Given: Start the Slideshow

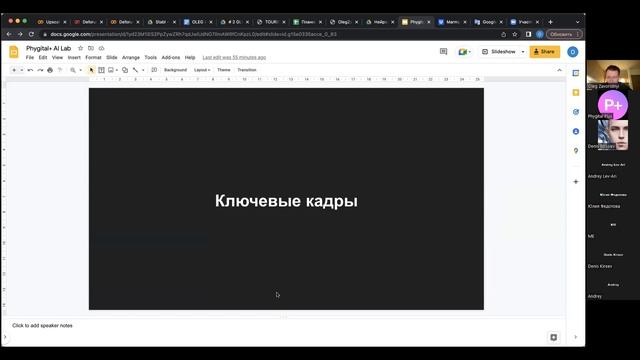Looking at the screenshot, I should pos(499,52).
